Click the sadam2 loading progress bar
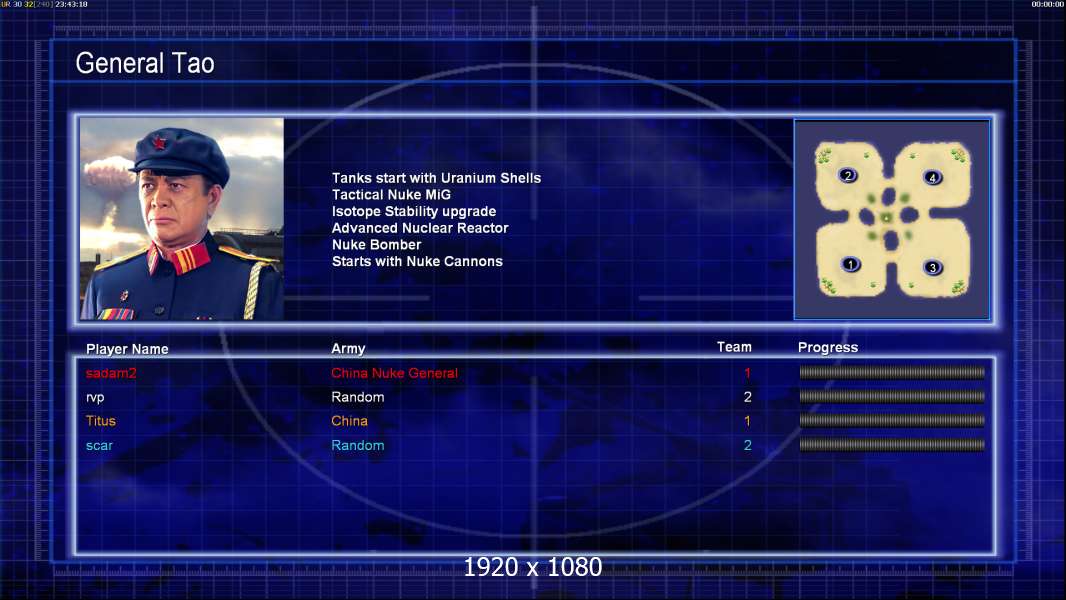The height and width of the screenshot is (600, 1066). 892,372
